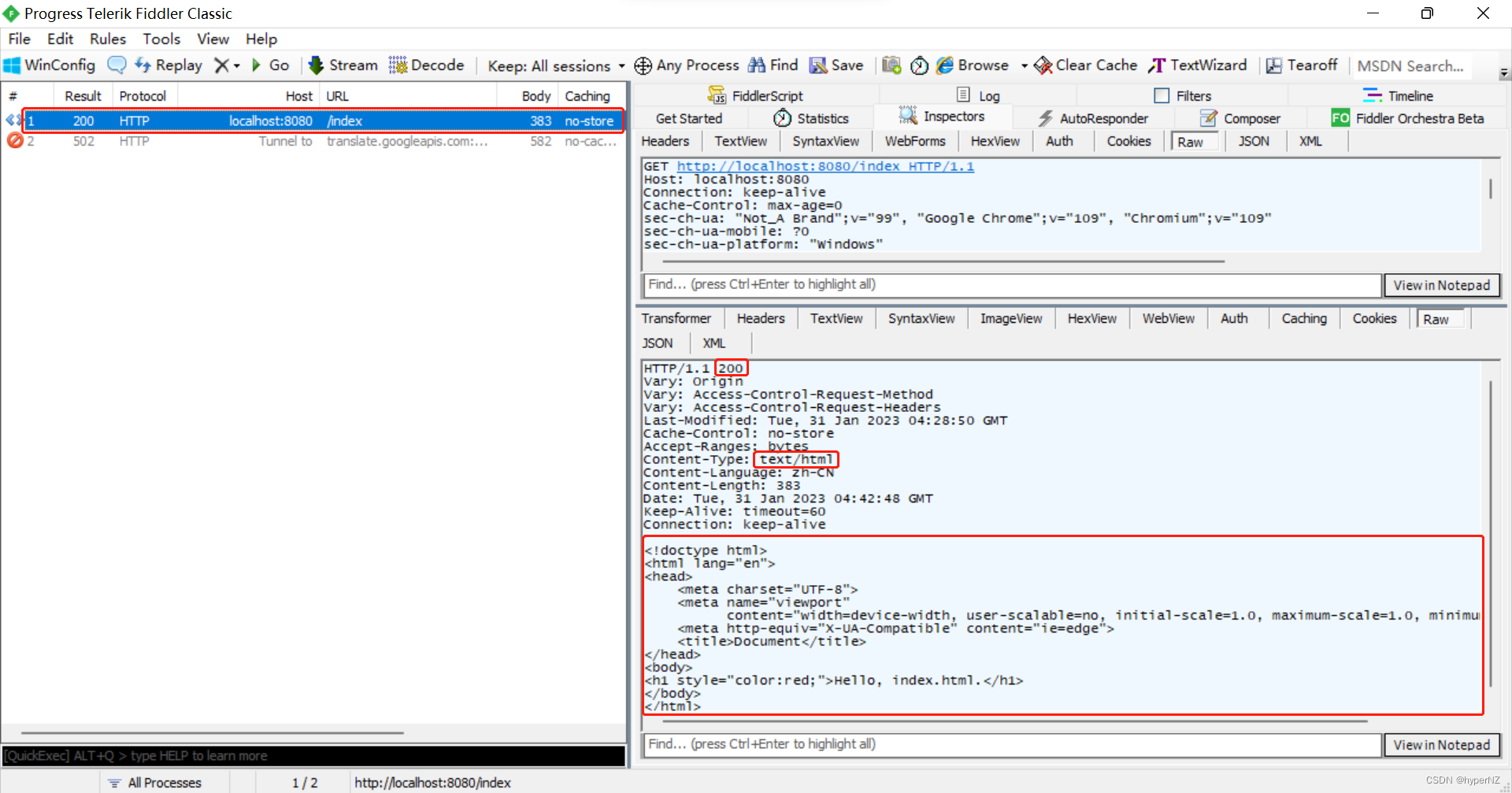Open Find sessions binoculars
The width and height of the screenshot is (1512, 793).
click(773, 65)
